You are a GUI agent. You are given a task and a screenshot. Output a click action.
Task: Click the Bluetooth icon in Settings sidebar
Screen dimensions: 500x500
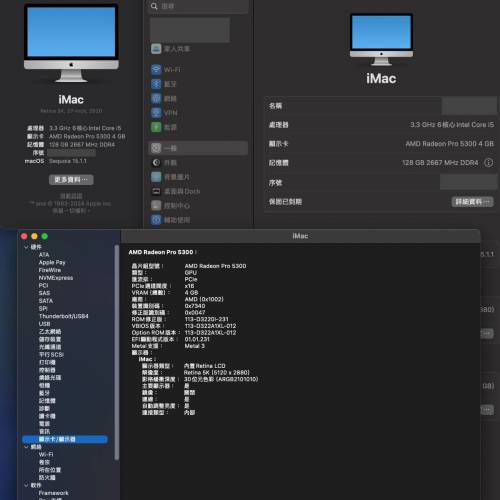coord(156,84)
